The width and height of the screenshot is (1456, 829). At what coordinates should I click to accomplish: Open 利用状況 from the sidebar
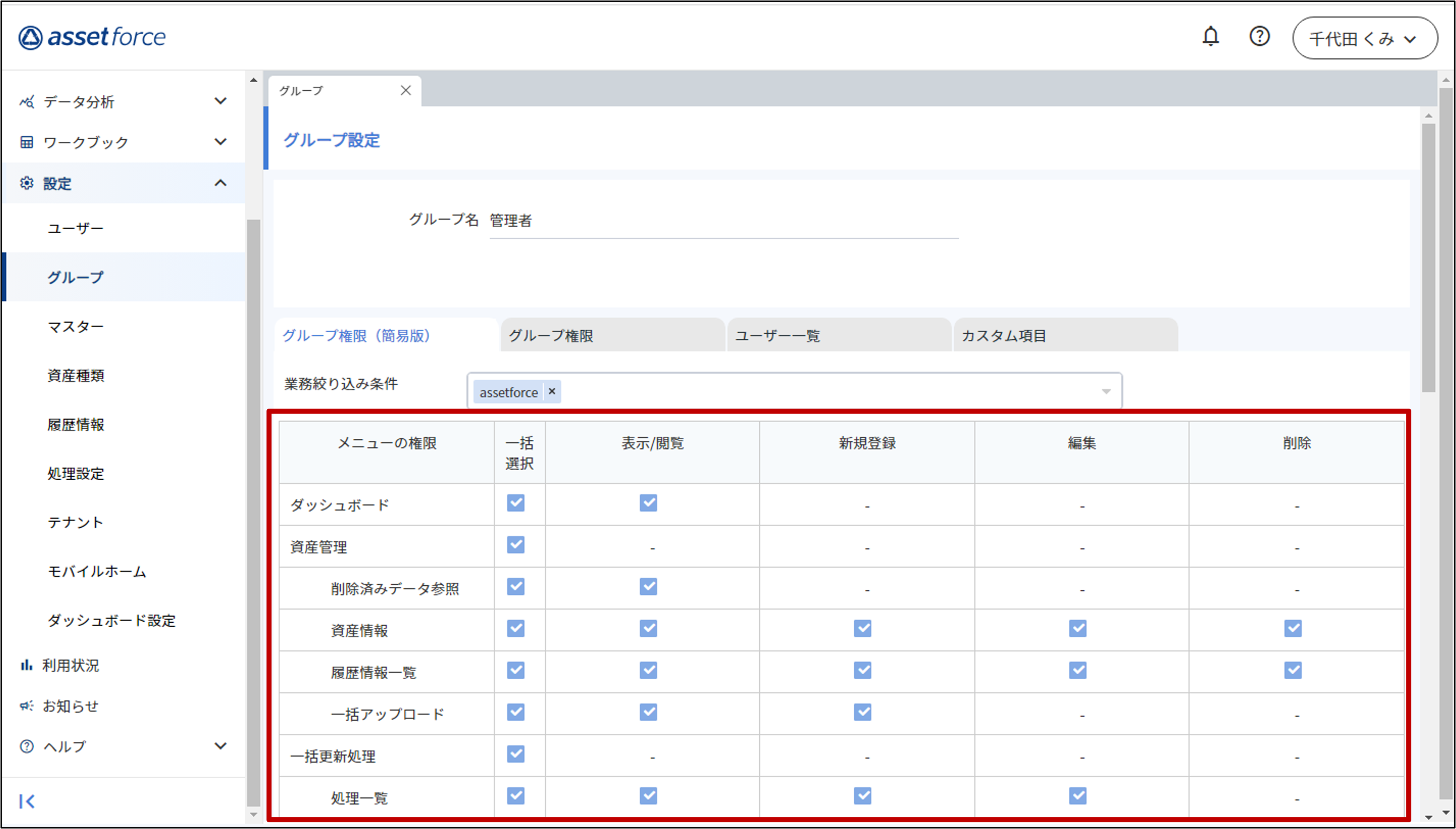point(70,665)
